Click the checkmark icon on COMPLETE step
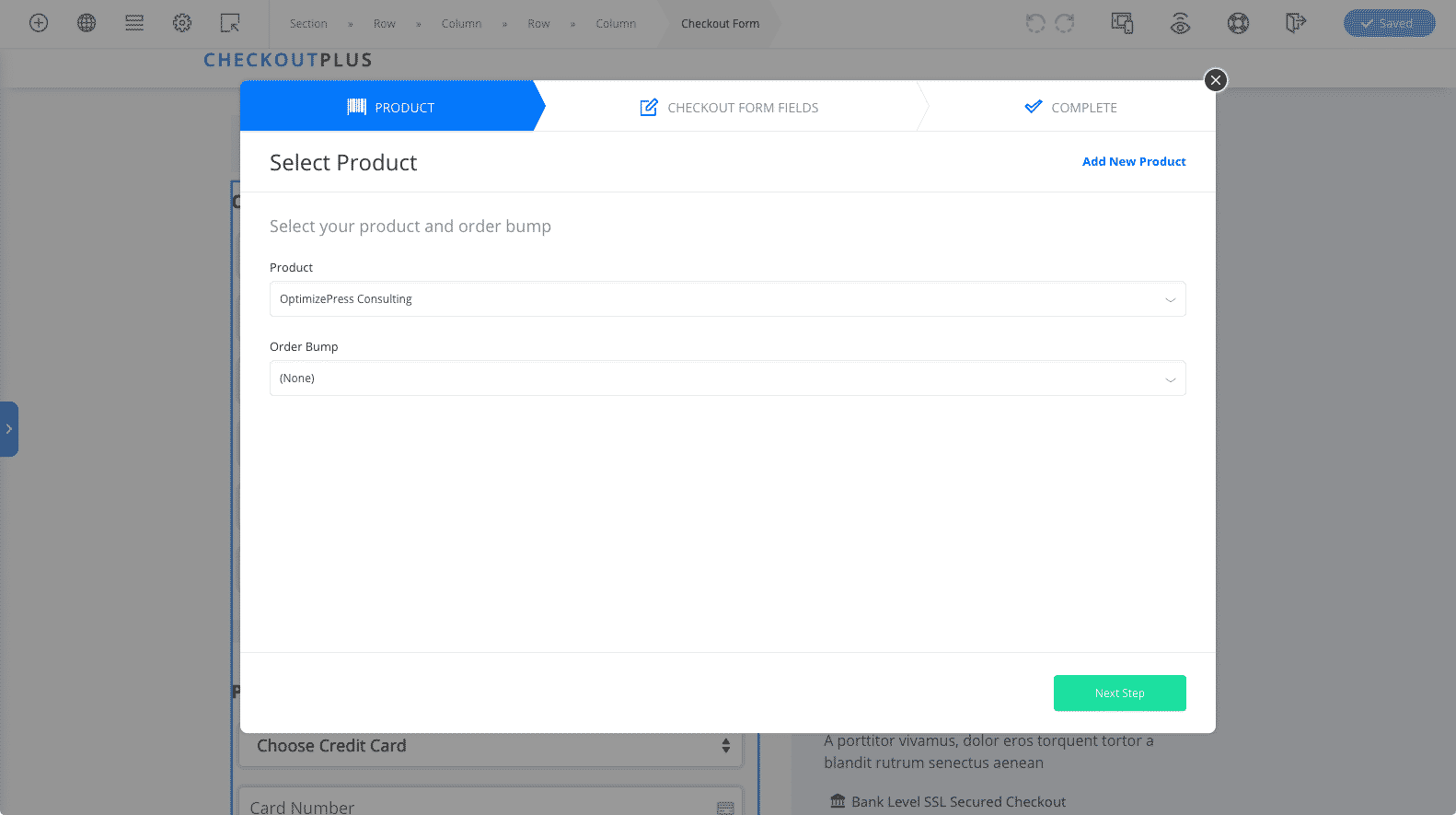Screen dimensions: 1456x815 pyautogui.click(x=1034, y=106)
